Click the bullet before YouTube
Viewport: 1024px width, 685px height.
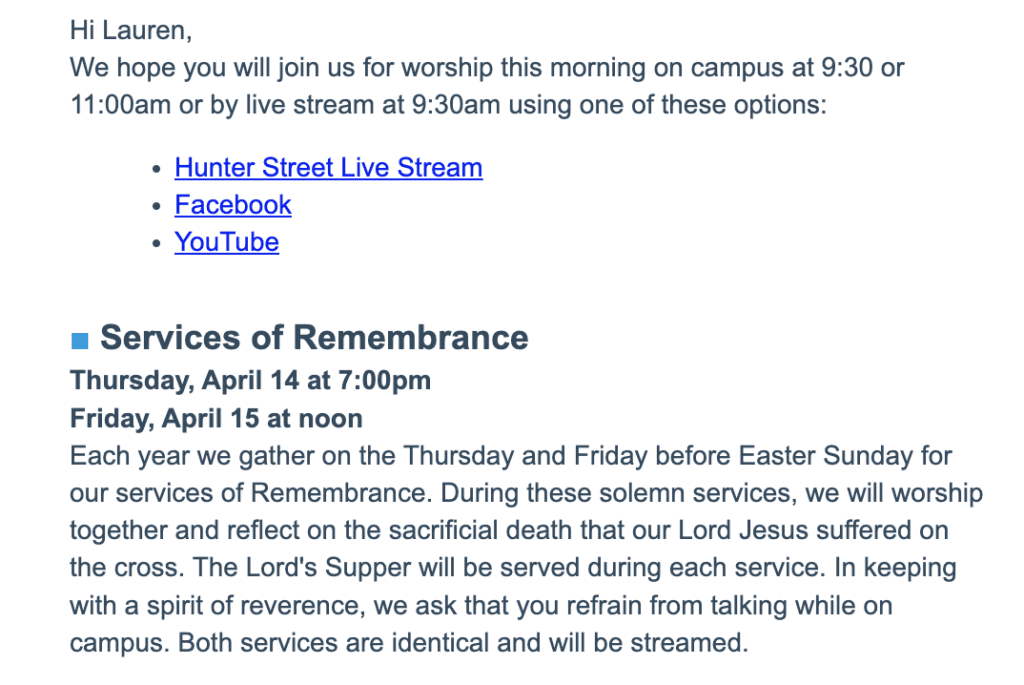pos(156,244)
